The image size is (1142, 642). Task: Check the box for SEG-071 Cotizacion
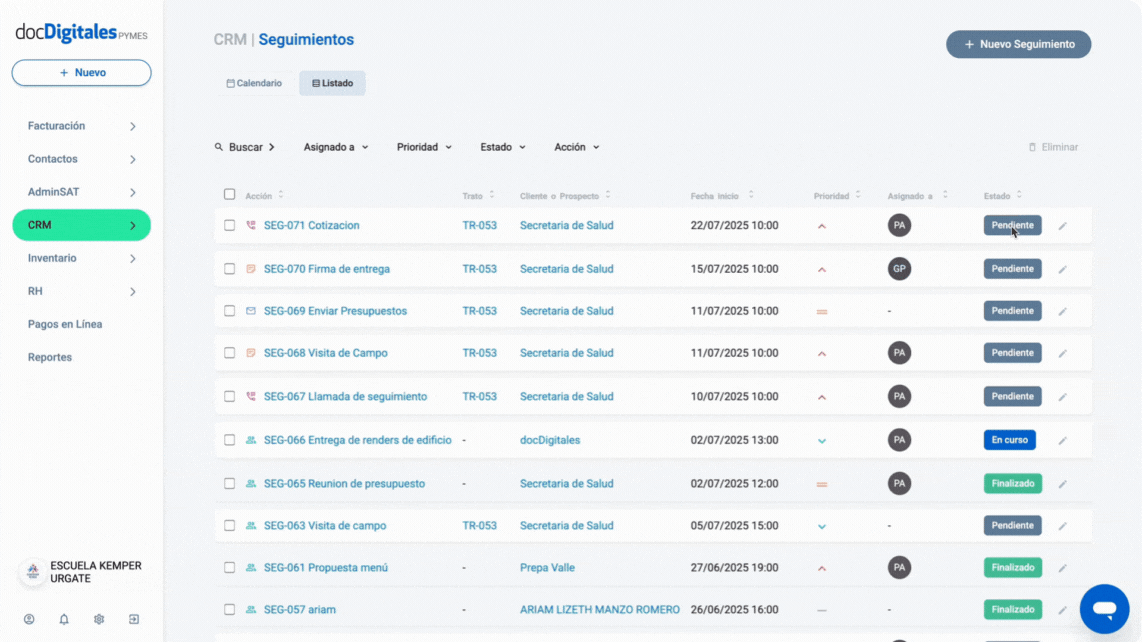[229, 225]
